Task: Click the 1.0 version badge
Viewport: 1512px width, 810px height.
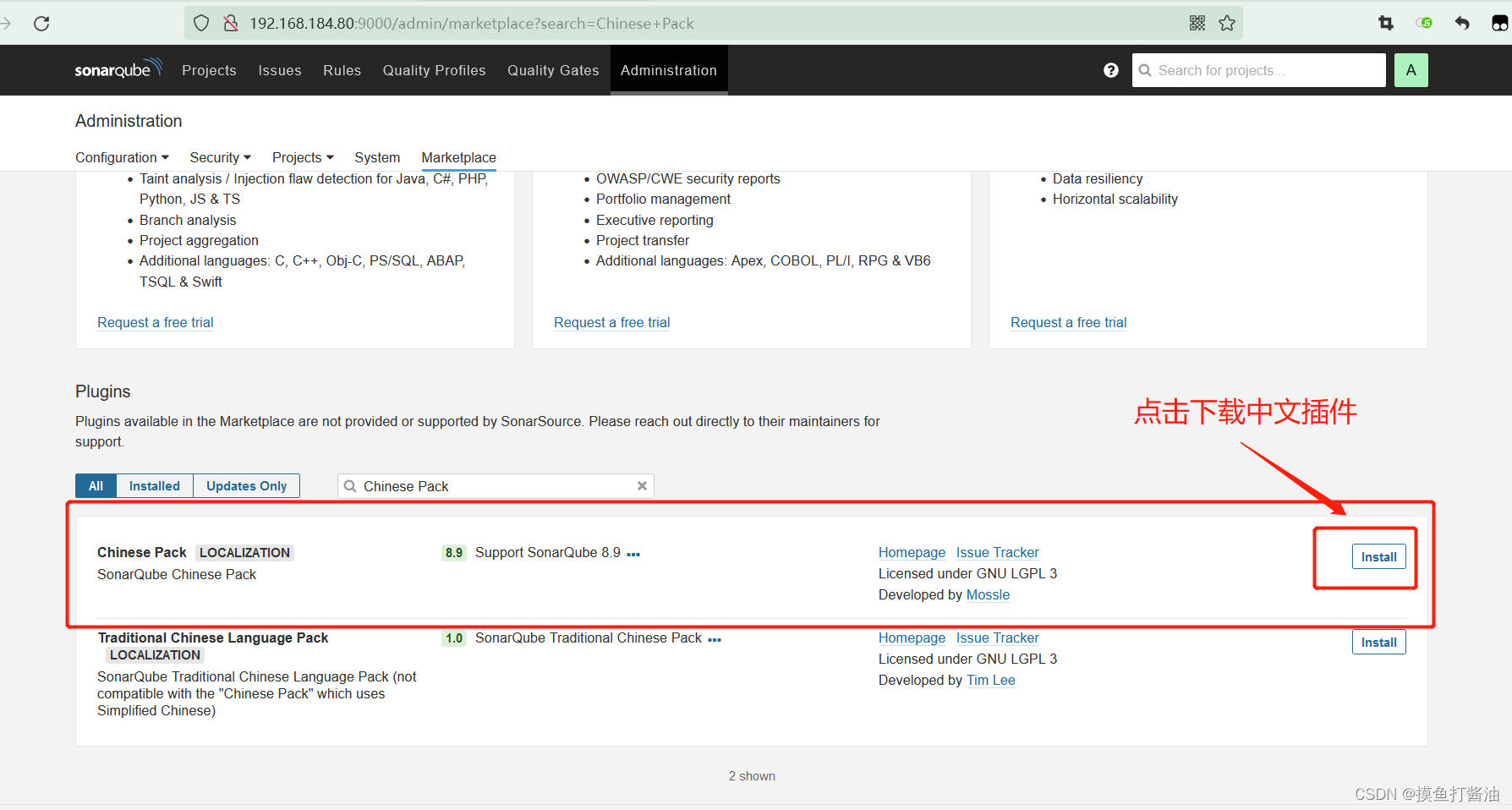Action: point(454,638)
